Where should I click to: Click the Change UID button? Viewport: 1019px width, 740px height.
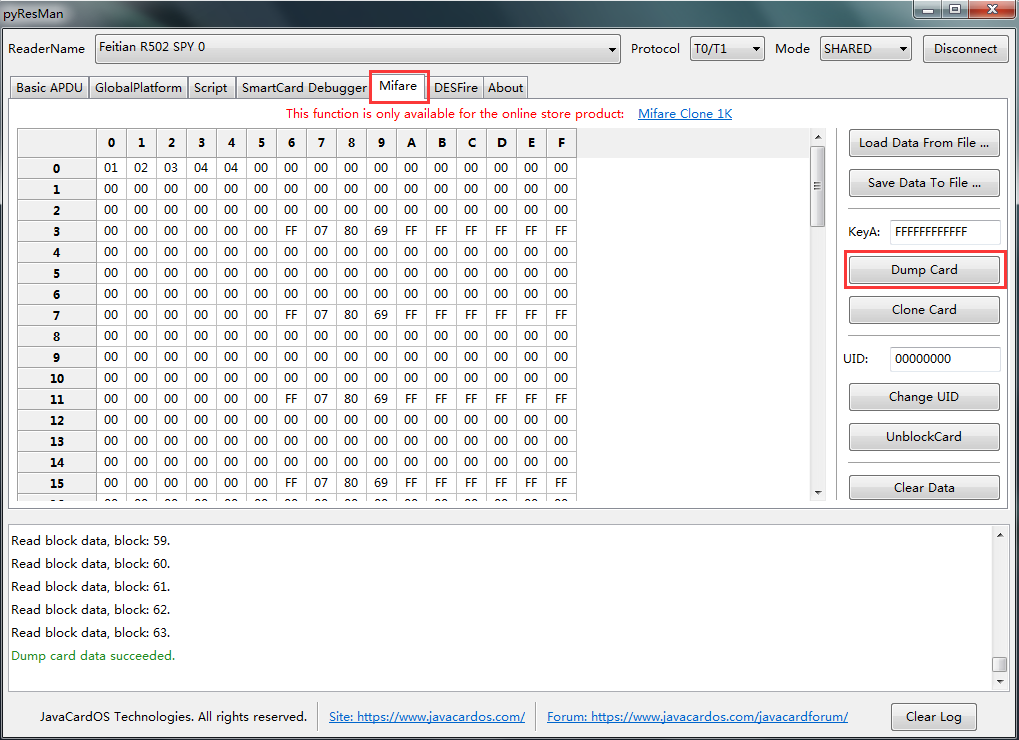924,397
